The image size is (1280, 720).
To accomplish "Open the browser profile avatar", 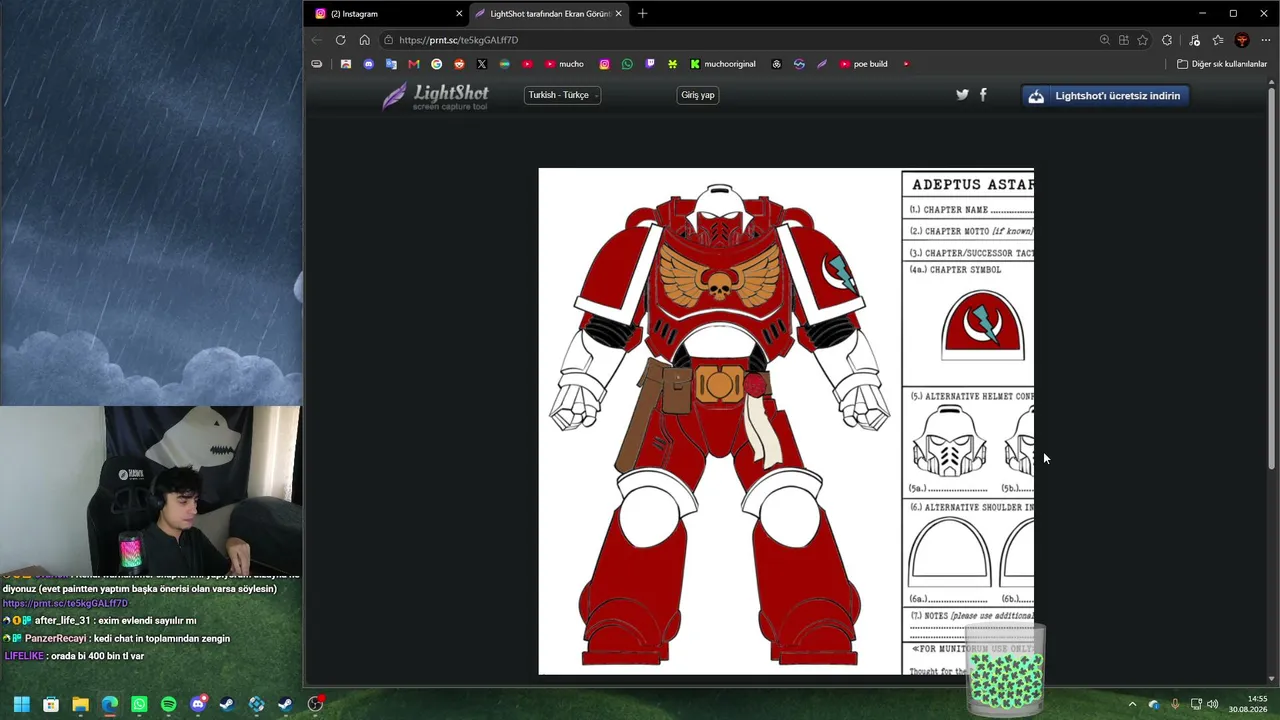I will 1242,40.
